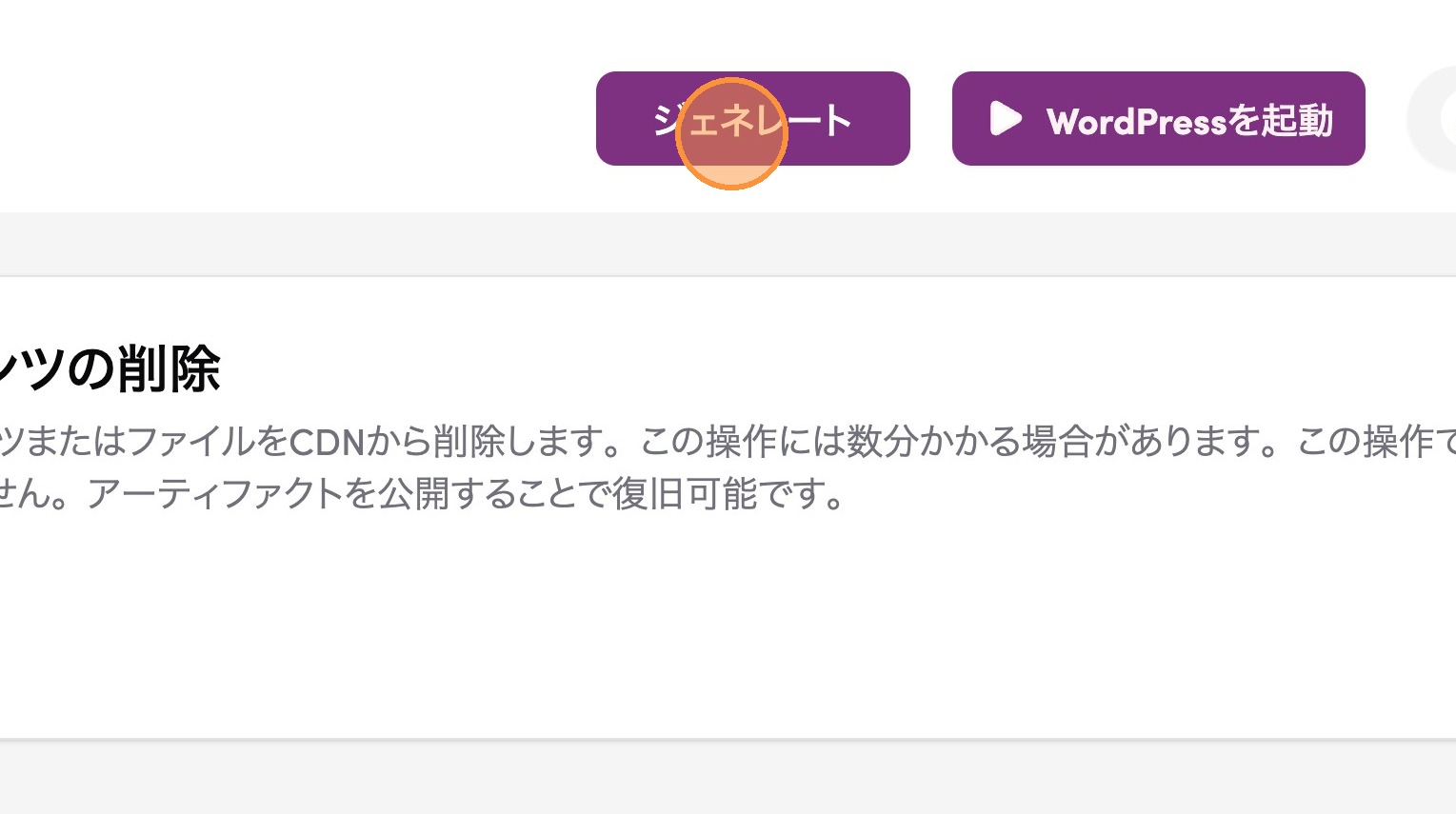Click the orange cursor highlight circle
Screen dimensions: 1456x814
[x=731, y=133]
